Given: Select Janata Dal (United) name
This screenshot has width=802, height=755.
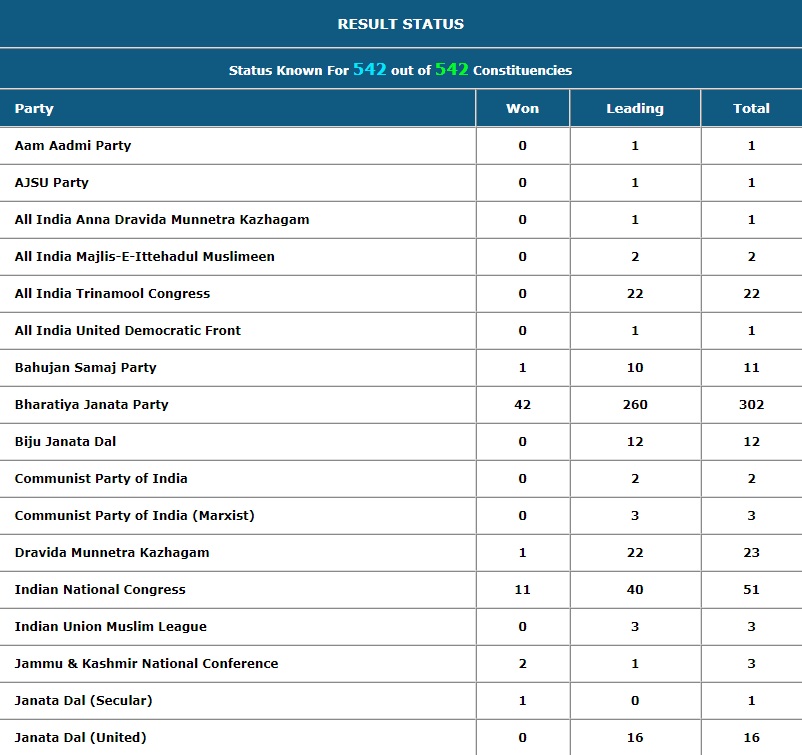Looking at the screenshot, I should 80,738.
